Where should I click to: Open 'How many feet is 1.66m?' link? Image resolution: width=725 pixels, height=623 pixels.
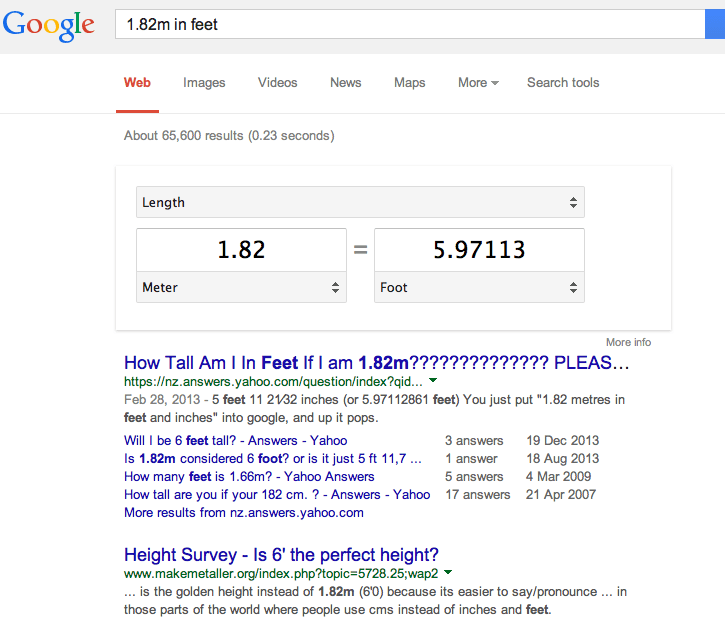249,476
